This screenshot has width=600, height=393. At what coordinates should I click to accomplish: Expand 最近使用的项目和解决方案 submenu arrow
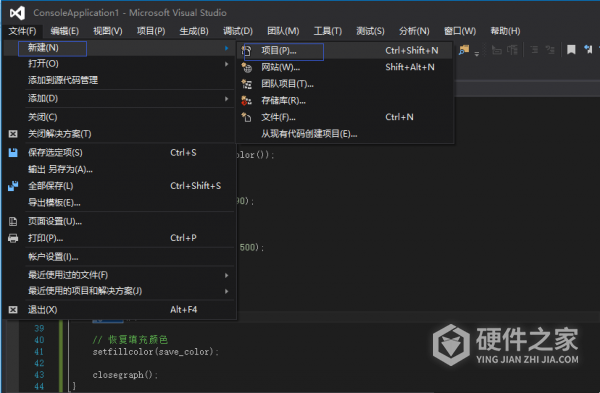[x=227, y=291]
